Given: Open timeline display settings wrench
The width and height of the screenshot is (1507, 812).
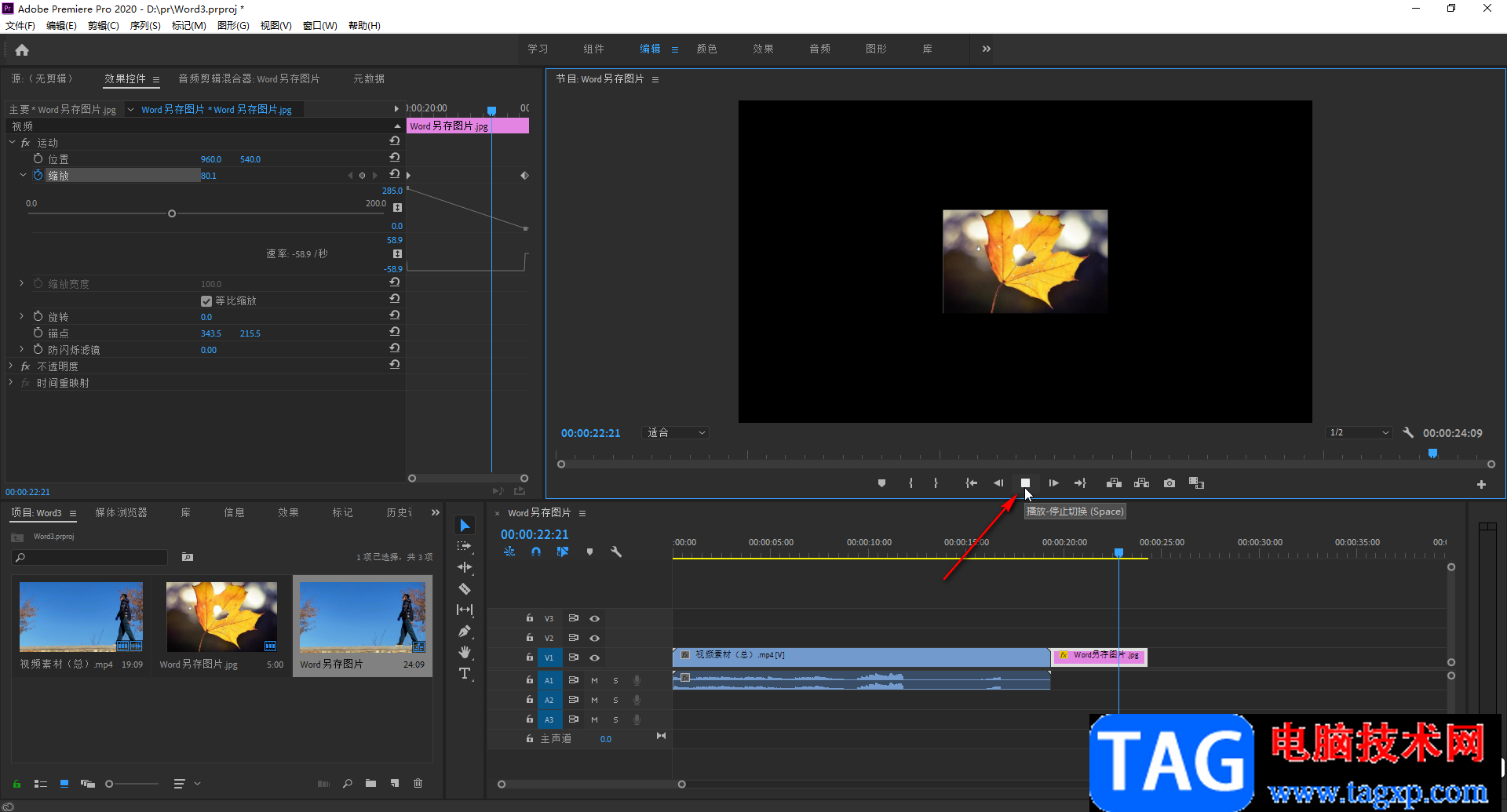Looking at the screenshot, I should [x=616, y=552].
